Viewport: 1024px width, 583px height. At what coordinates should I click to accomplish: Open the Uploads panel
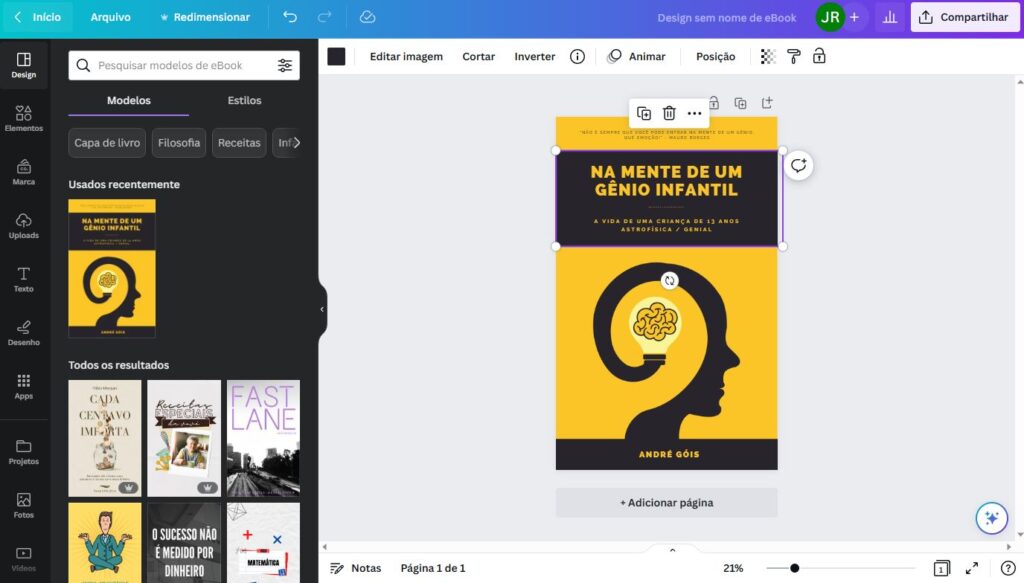coord(25,228)
